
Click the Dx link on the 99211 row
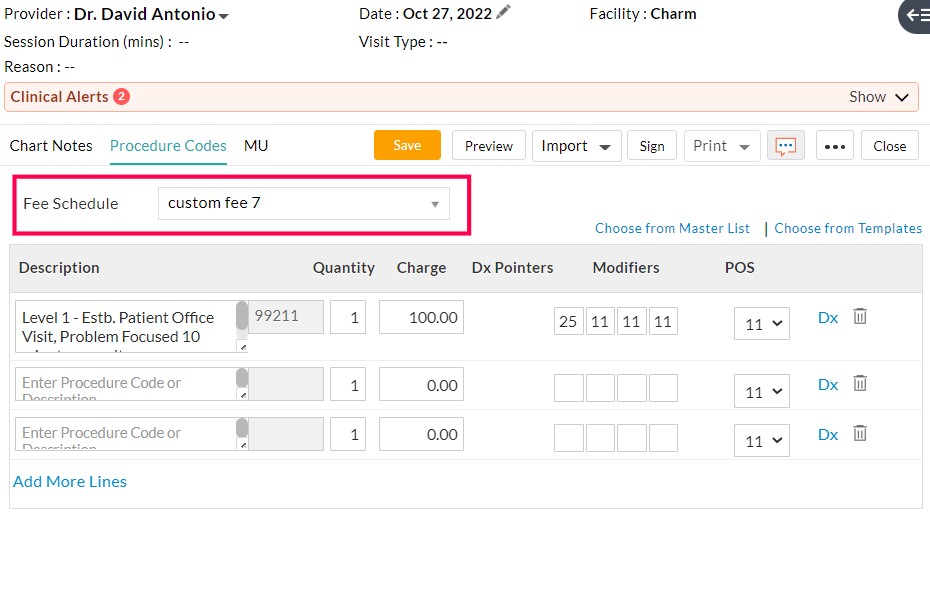coord(826,317)
